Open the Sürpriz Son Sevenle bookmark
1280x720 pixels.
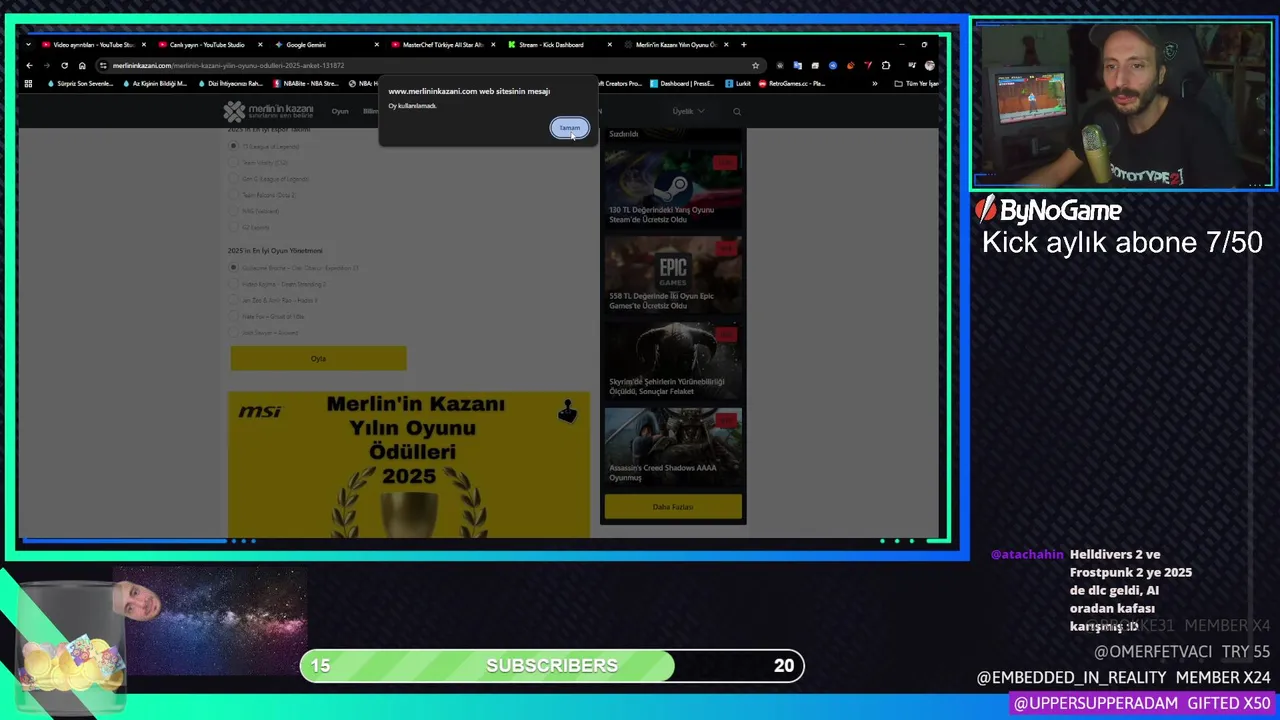(80, 84)
